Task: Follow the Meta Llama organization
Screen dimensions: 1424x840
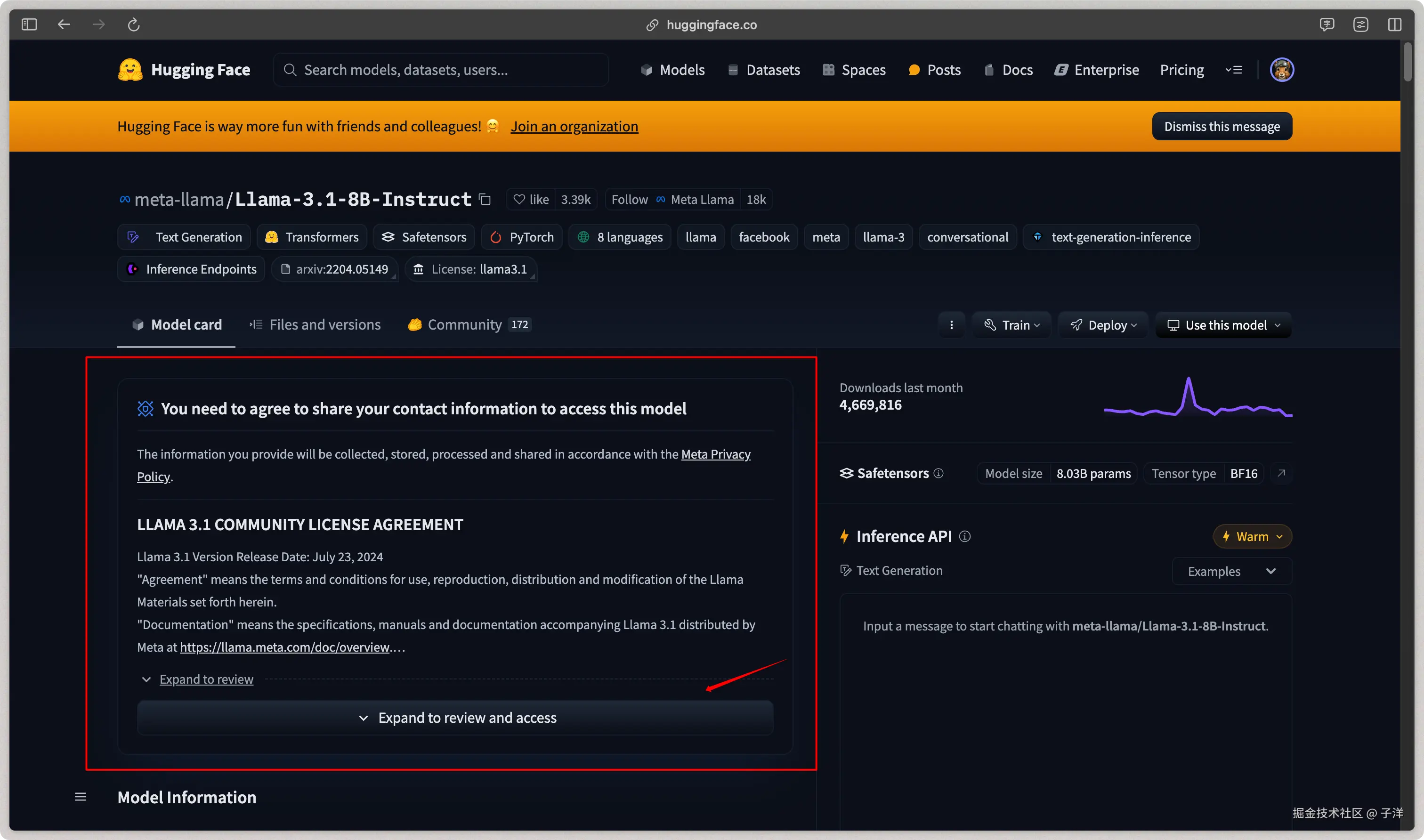Action: tap(630, 199)
